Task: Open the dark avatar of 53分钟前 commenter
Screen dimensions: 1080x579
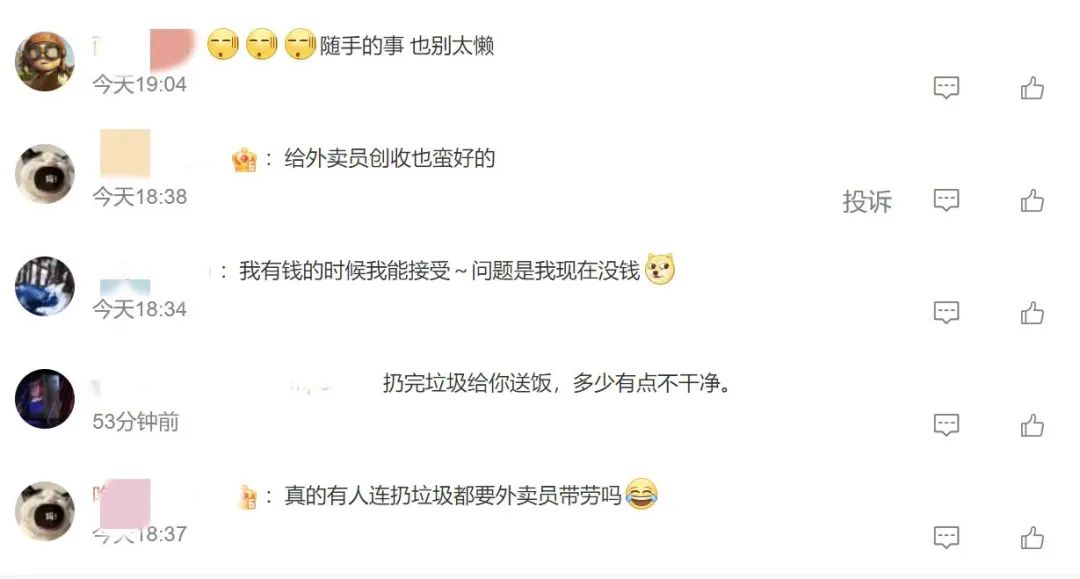Action: point(45,398)
